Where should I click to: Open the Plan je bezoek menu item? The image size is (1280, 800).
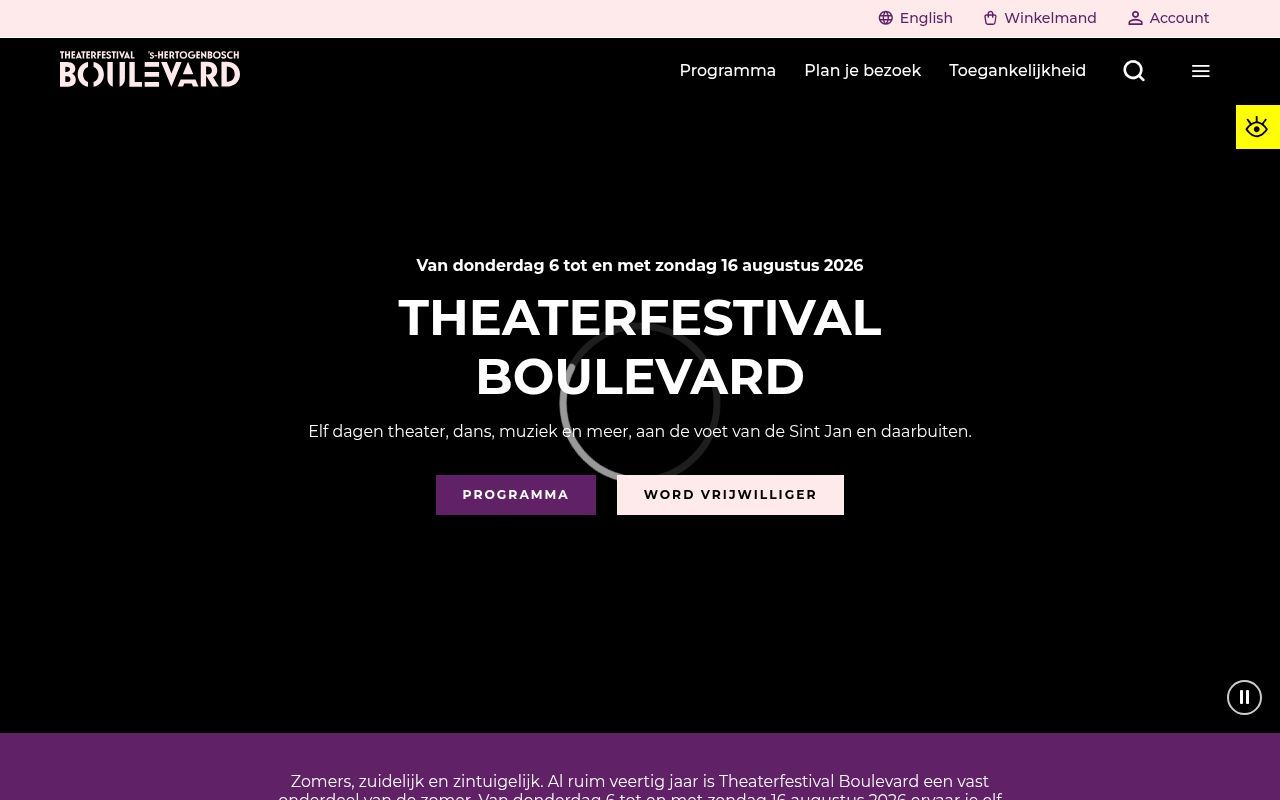coord(862,71)
